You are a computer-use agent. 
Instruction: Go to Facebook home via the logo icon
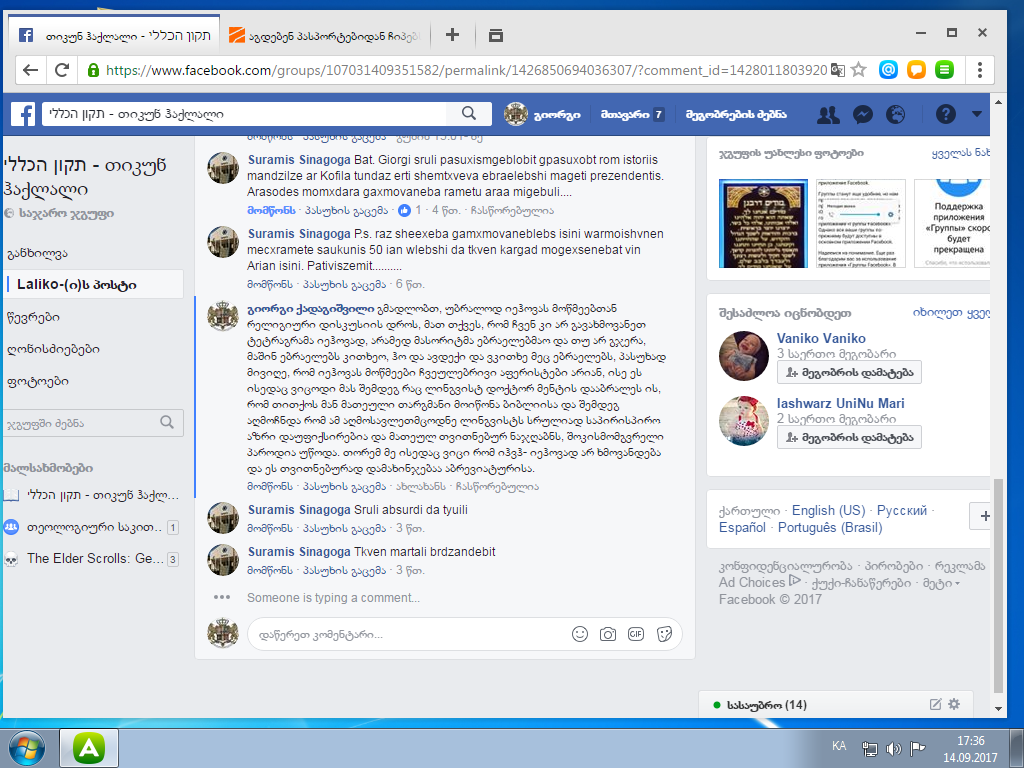coord(24,114)
